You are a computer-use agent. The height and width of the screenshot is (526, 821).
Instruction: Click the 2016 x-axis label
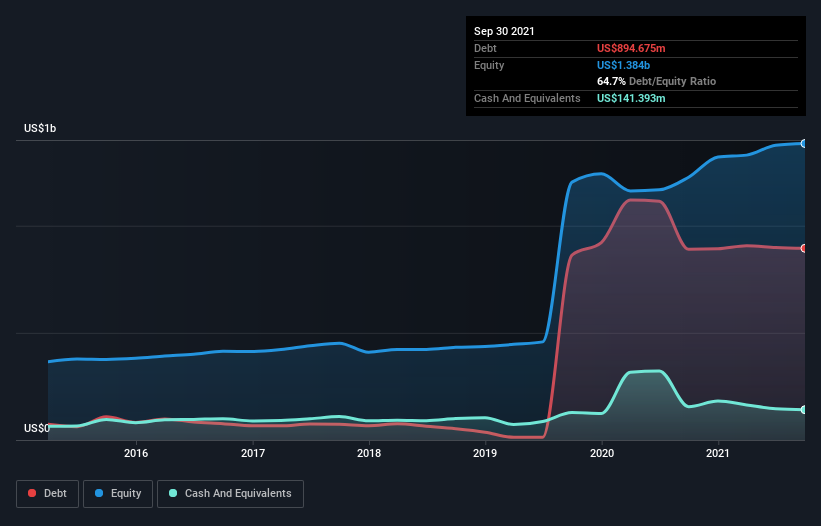pyautogui.click(x=136, y=453)
